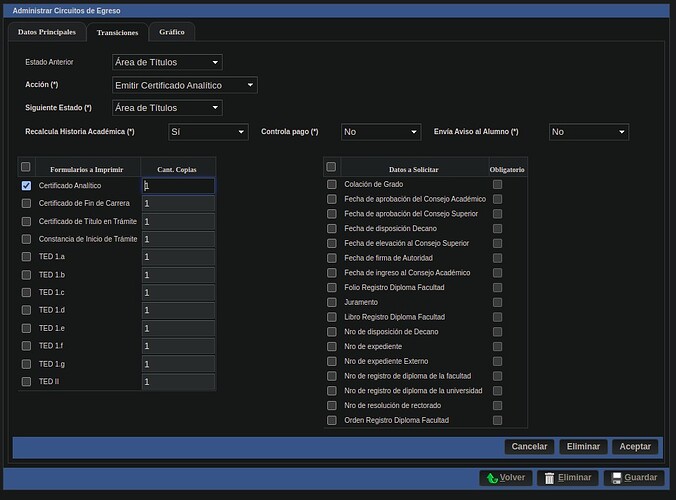Expand Recalcula Historia Académica dropdown
This screenshot has width=676, height=500.
(x=208, y=132)
